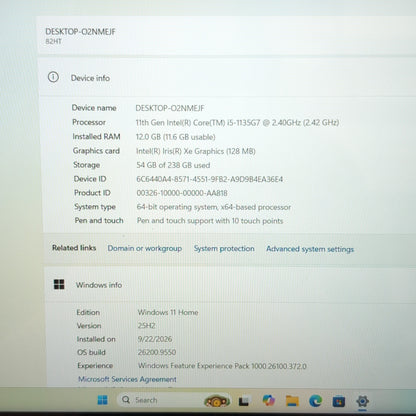This screenshot has height=416, width=416.
Task: Click the OS build label
Action: [x=91, y=352]
